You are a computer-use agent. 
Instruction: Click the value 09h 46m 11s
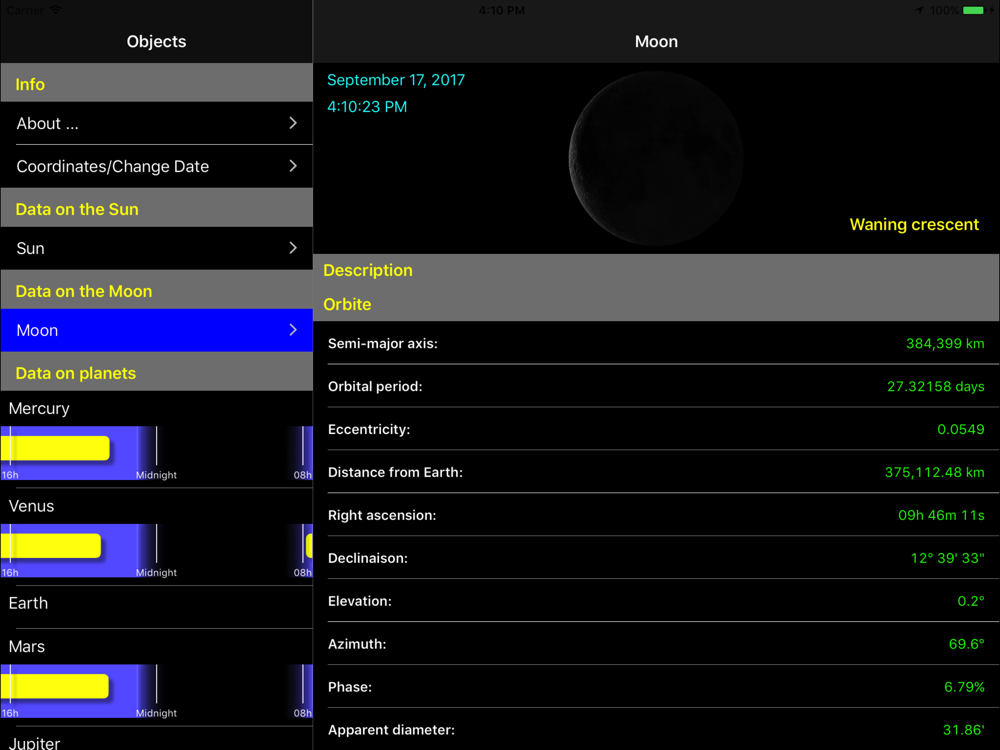click(x=941, y=515)
